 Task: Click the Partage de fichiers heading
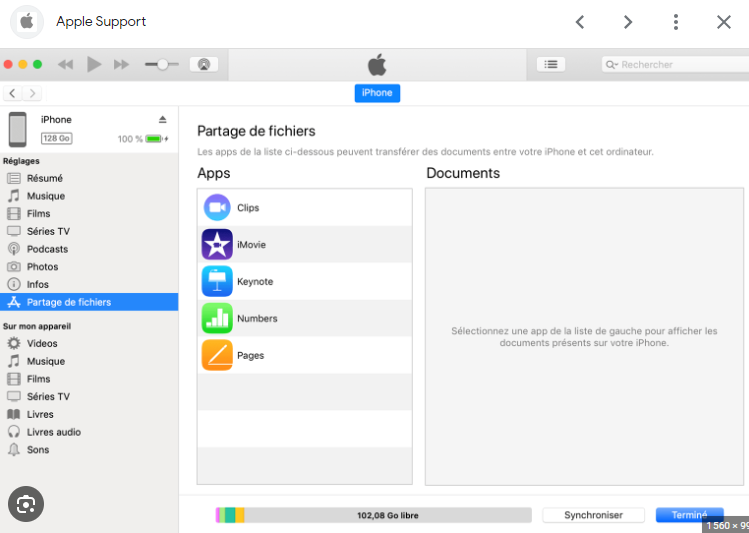(256, 131)
